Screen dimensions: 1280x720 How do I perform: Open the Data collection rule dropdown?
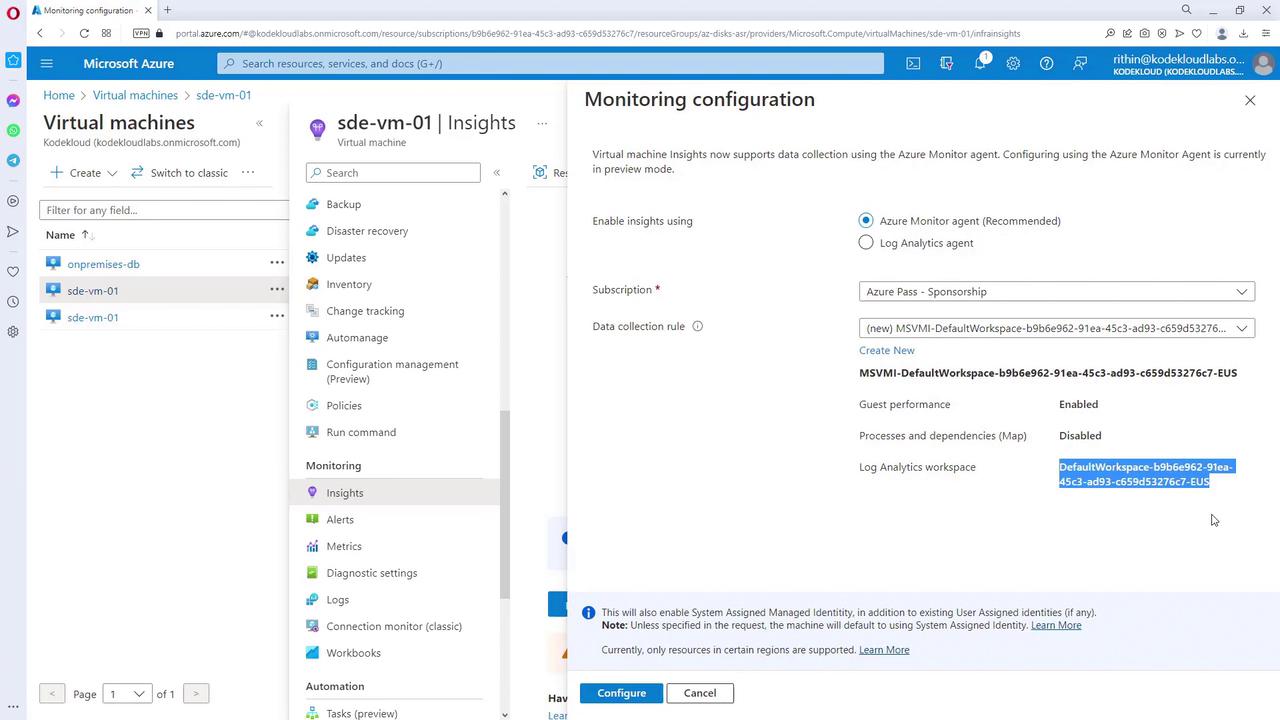coord(1056,328)
